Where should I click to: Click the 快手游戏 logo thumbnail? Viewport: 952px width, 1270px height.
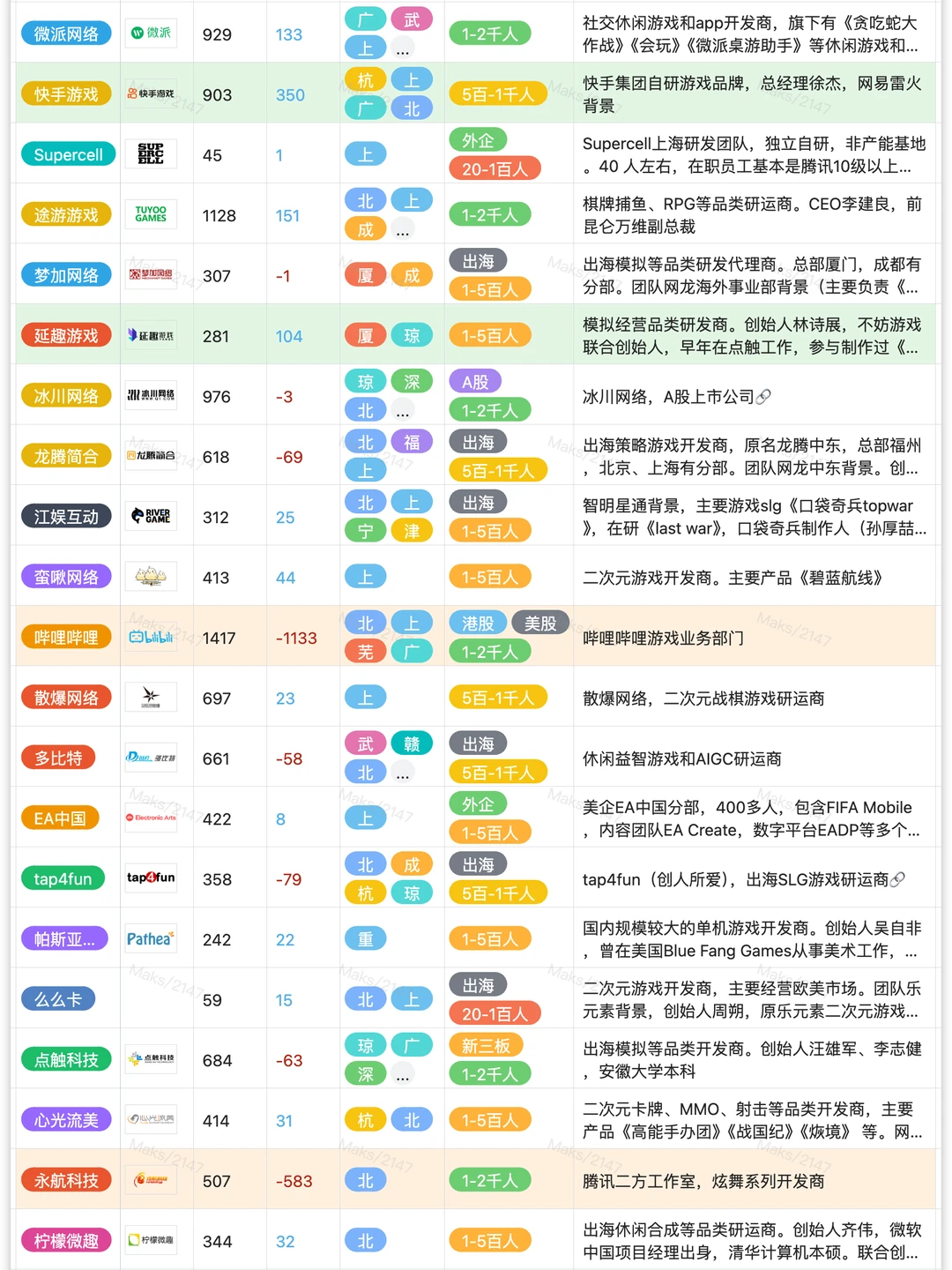coord(151,93)
